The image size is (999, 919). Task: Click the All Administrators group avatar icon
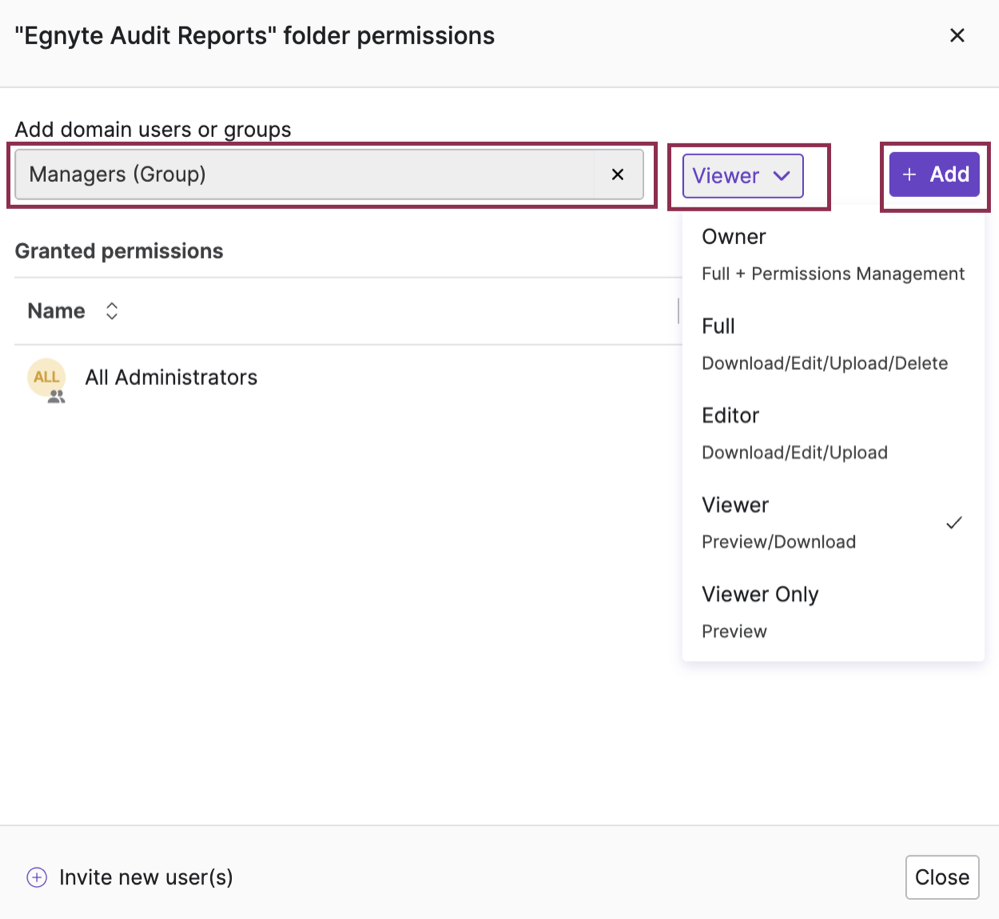[x=46, y=378]
